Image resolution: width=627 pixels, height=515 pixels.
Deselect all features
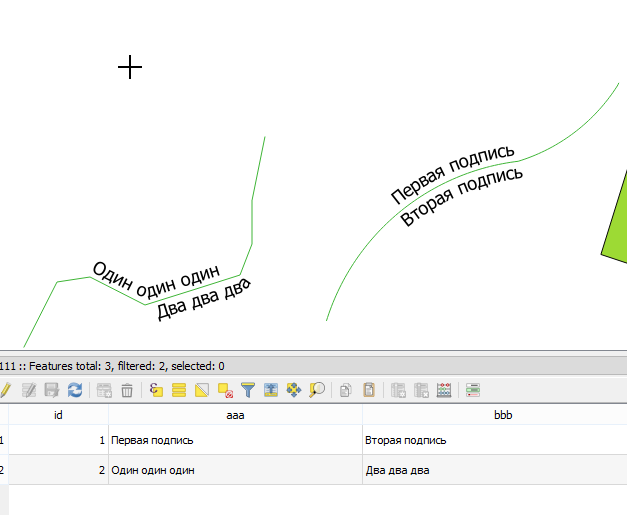tap(225, 389)
